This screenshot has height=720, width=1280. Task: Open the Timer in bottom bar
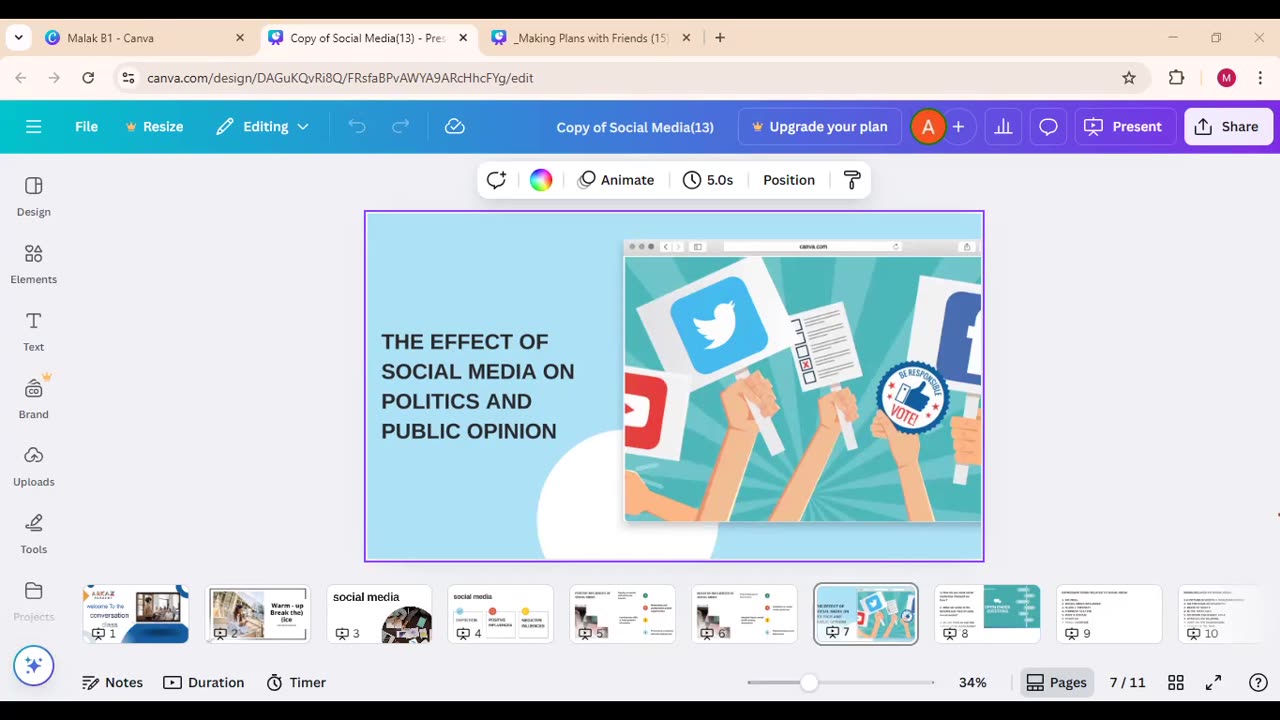pyautogui.click(x=297, y=683)
